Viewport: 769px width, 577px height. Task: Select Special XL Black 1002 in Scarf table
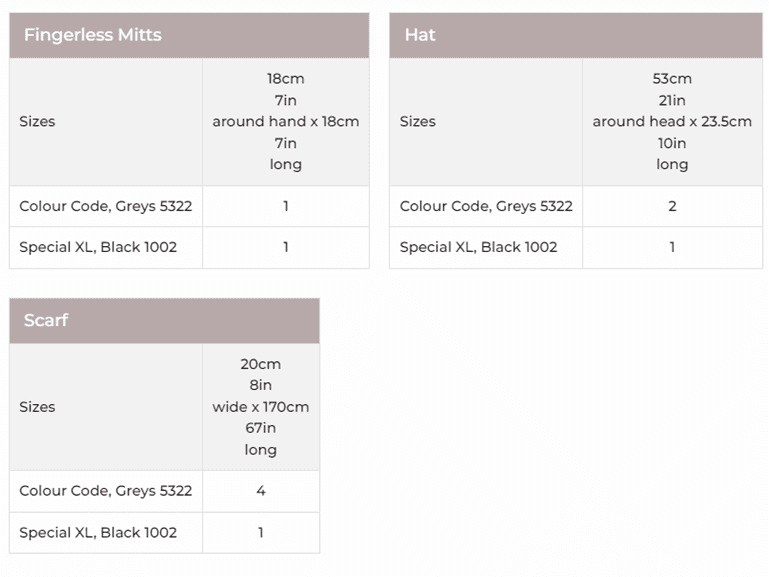point(98,532)
